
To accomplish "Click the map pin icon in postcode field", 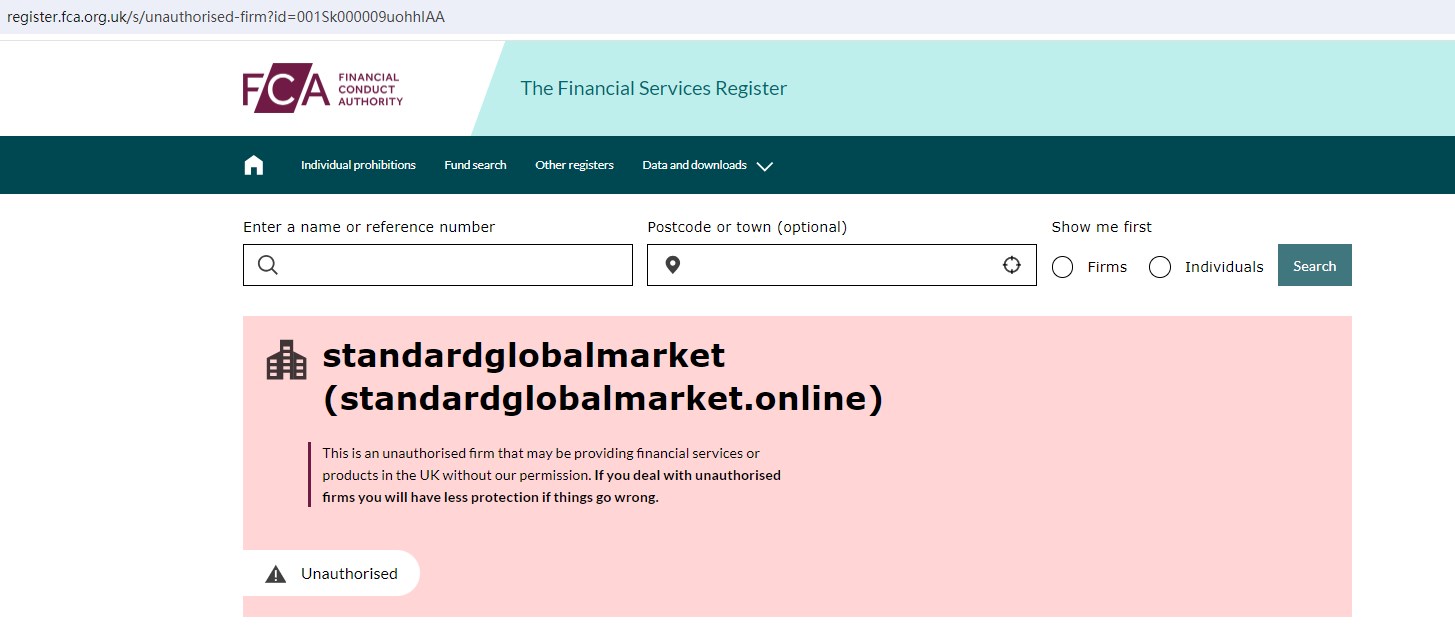I will [x=673, y=265].
